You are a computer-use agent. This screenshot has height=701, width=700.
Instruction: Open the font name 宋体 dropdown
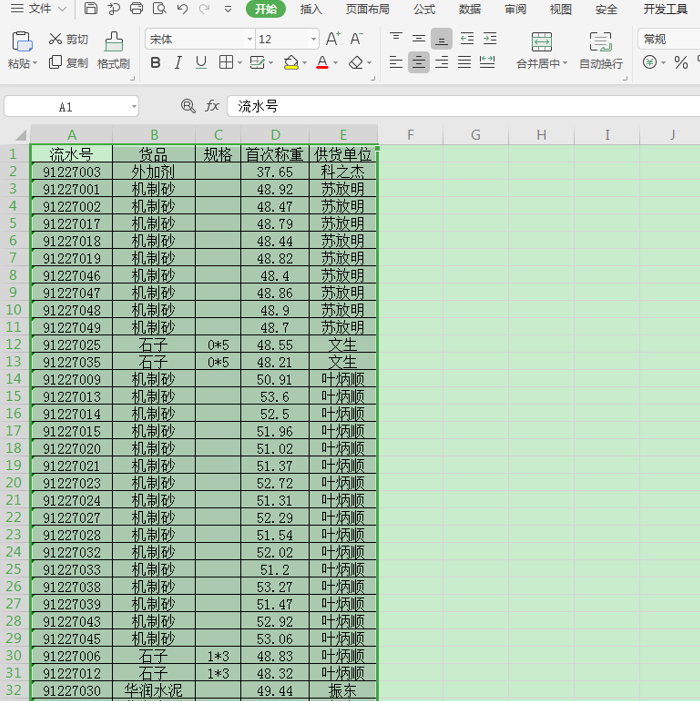tap(250, 39)
